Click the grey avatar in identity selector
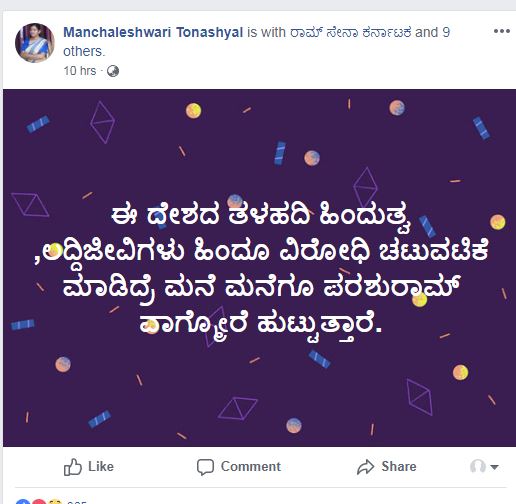Screen dimensions: 516x504 pyautogui.click(x=477, y=466)
